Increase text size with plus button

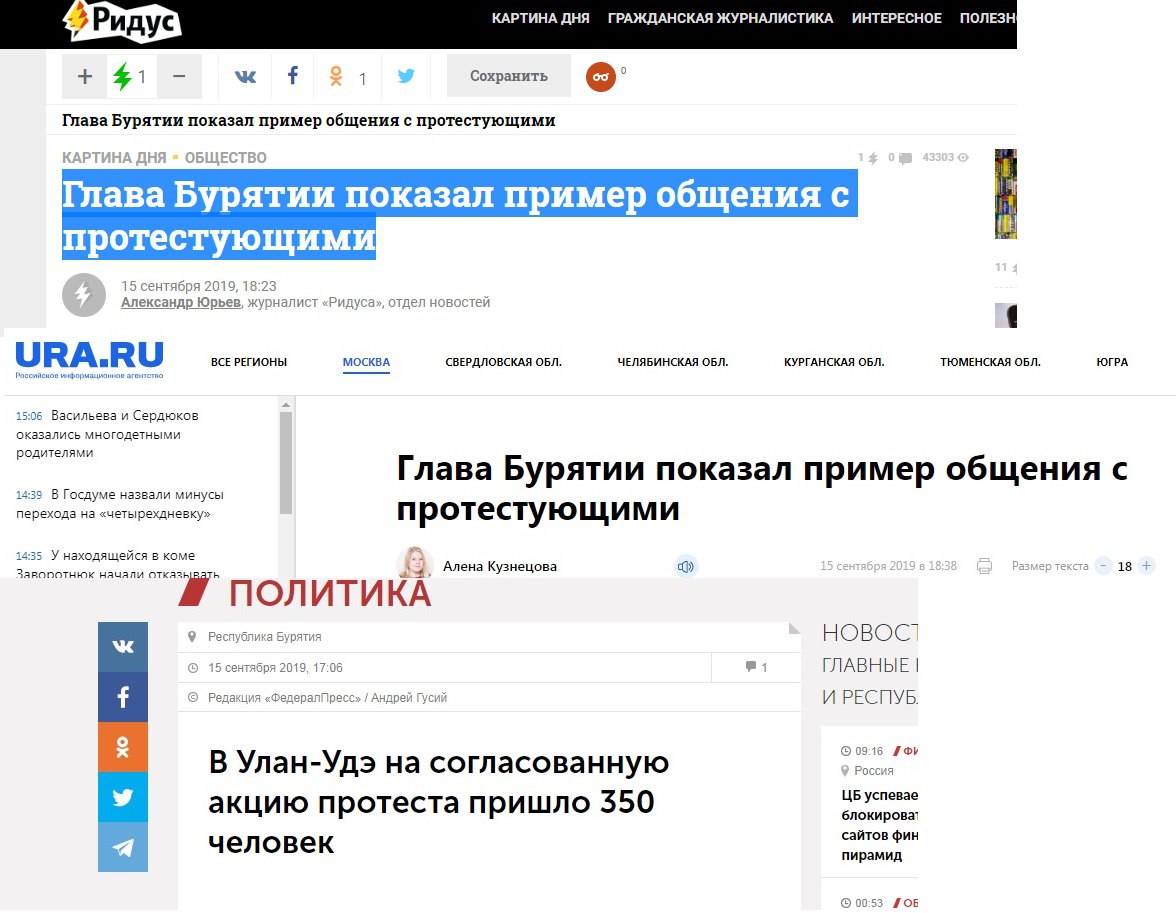click(x=1146, y=566)
